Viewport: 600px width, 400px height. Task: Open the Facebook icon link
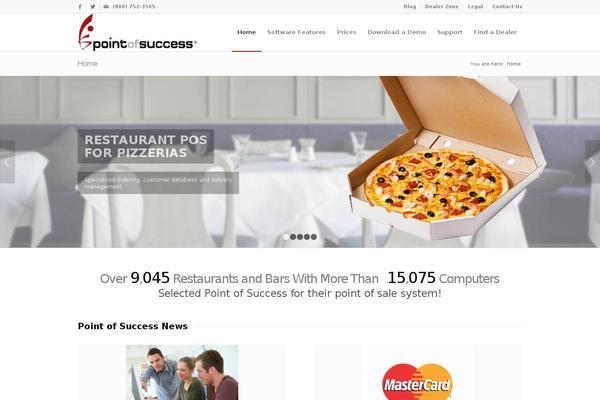pyautogui.click(x=80, y=7)
